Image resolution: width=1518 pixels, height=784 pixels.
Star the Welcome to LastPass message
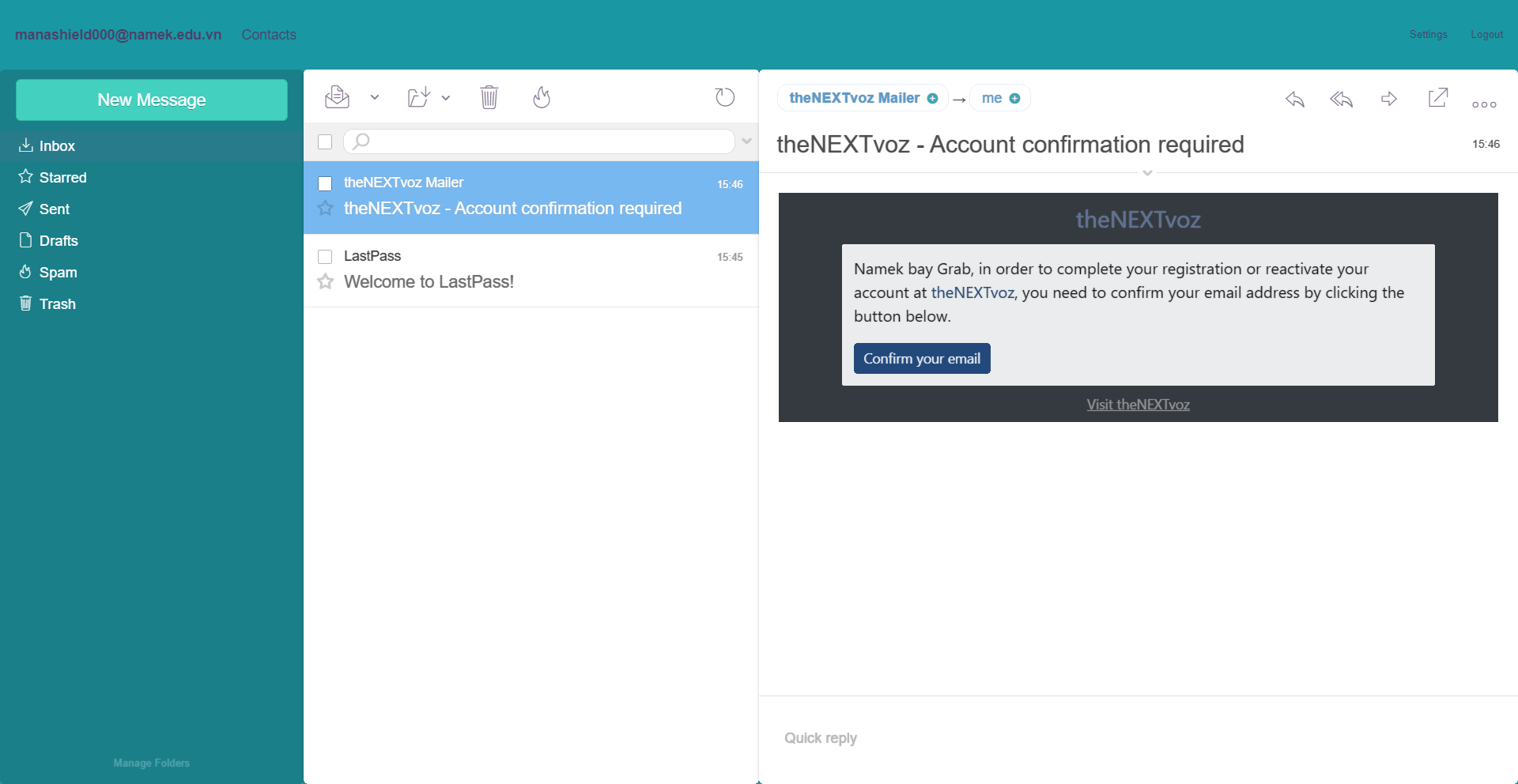pos(325,281)
